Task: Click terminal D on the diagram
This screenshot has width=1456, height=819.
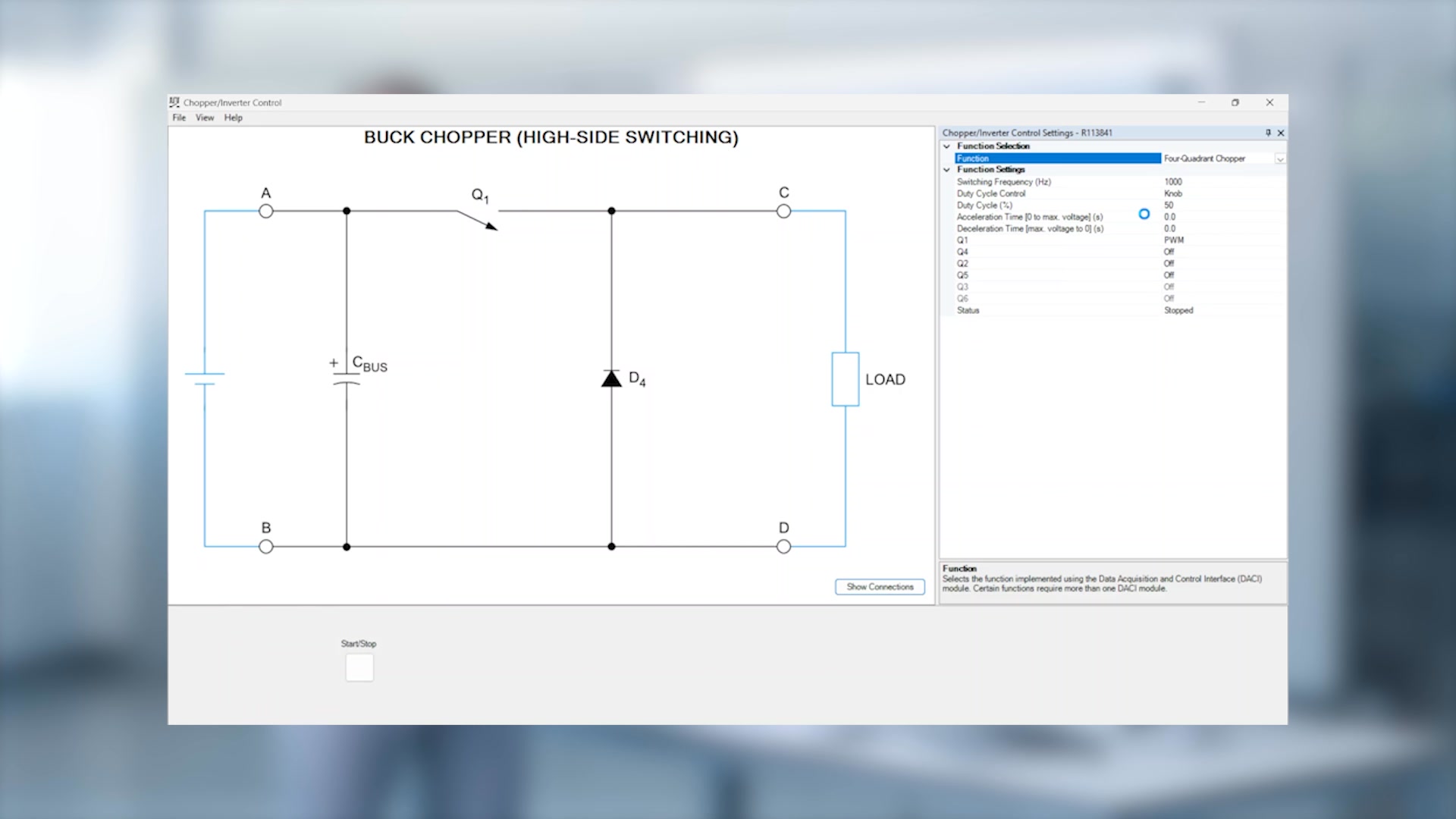Action: tap(783, 547)
